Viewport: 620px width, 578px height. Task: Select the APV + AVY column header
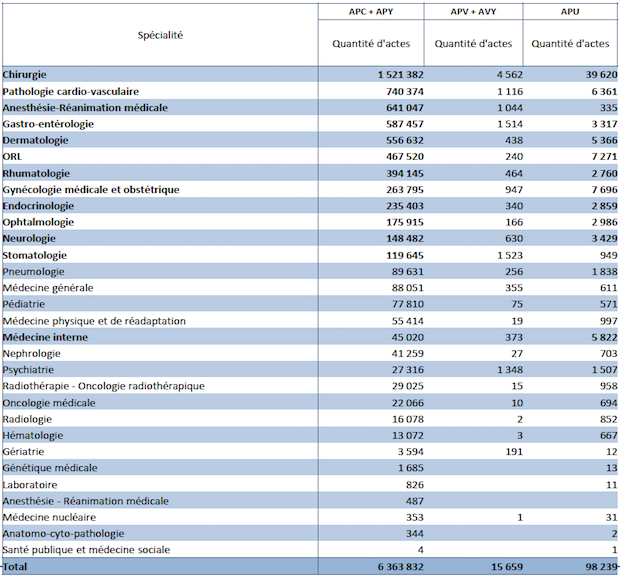473,11
